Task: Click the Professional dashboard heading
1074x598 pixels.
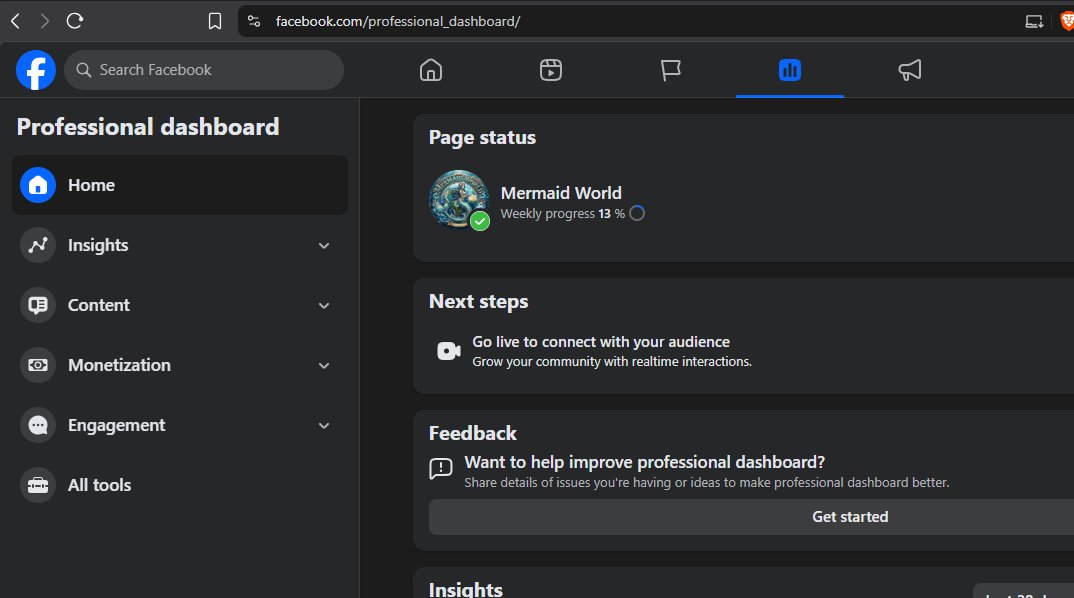Action: (x=148, y=127)
